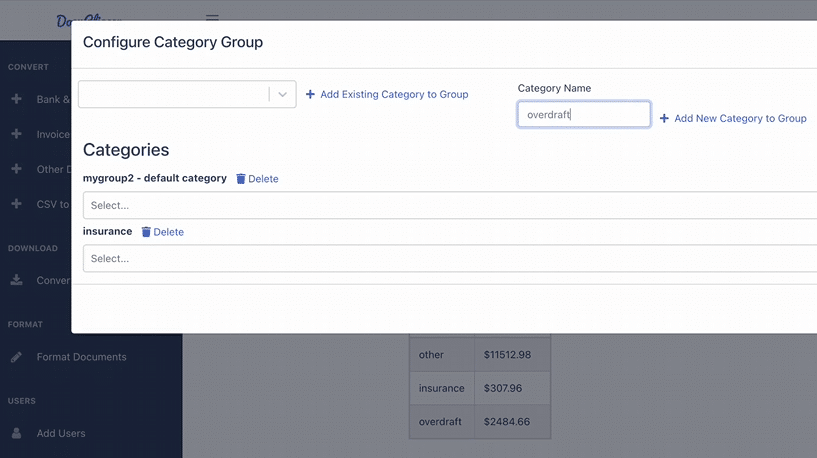817x458 pixels.
Task: Open the existing category dropdown arrow
Action: tap(283, 95)
